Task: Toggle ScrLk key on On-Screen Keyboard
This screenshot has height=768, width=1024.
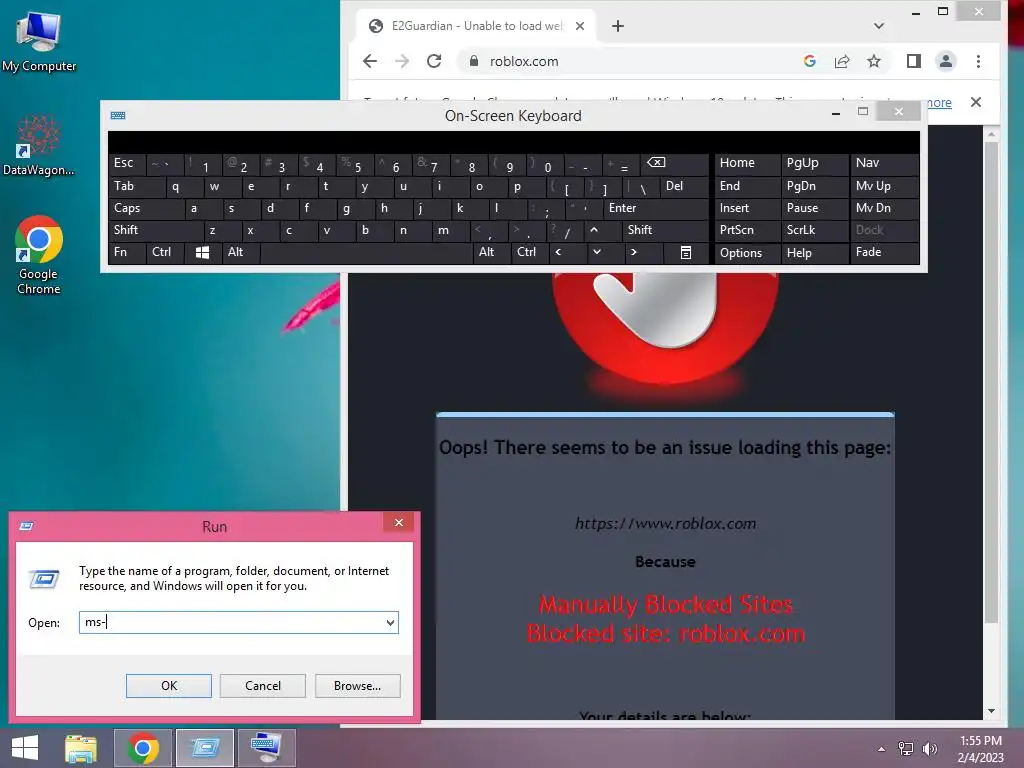Action: pyautogui.click(x=814, y=230)
